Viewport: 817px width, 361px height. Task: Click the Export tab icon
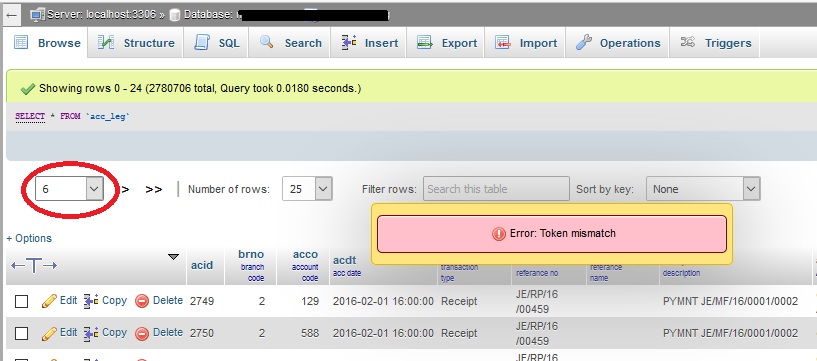[x=425, y=42]
